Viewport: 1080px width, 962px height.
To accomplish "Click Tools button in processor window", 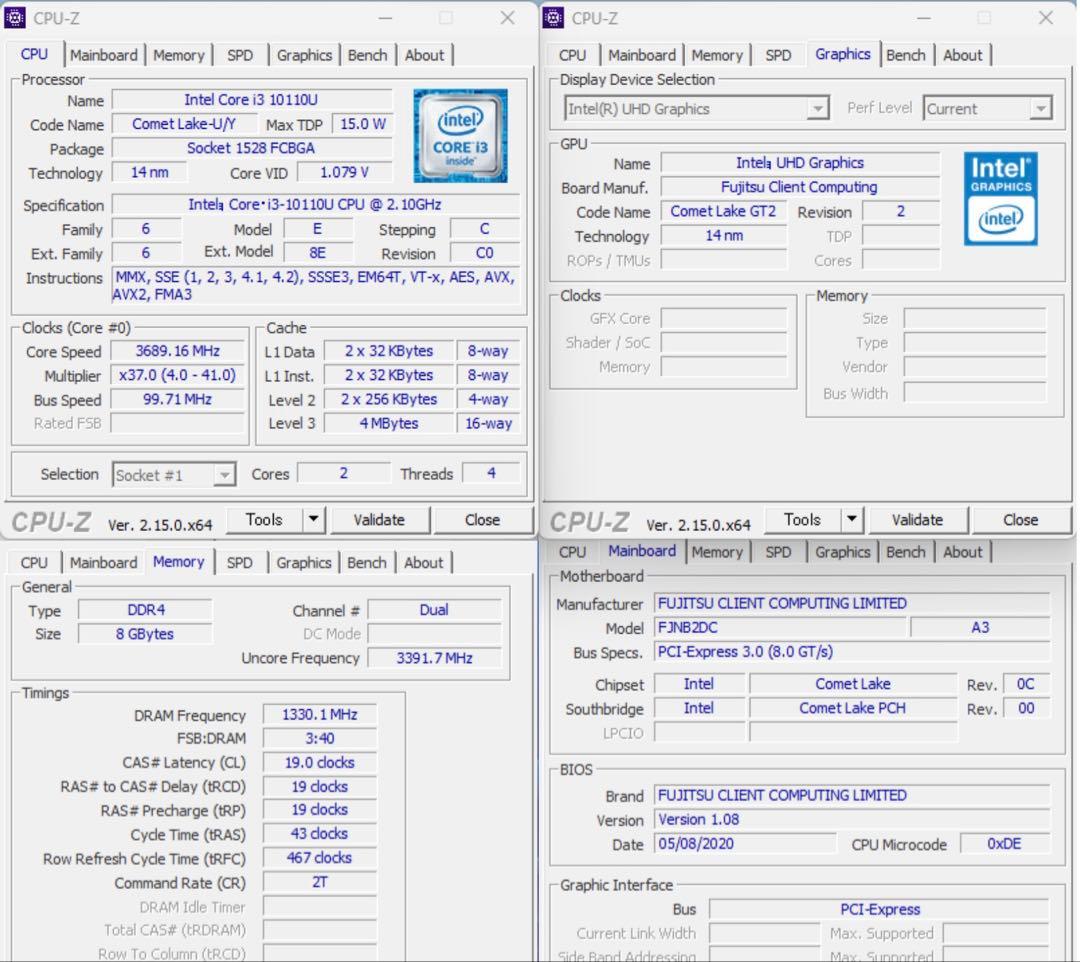I will (264, 519).
